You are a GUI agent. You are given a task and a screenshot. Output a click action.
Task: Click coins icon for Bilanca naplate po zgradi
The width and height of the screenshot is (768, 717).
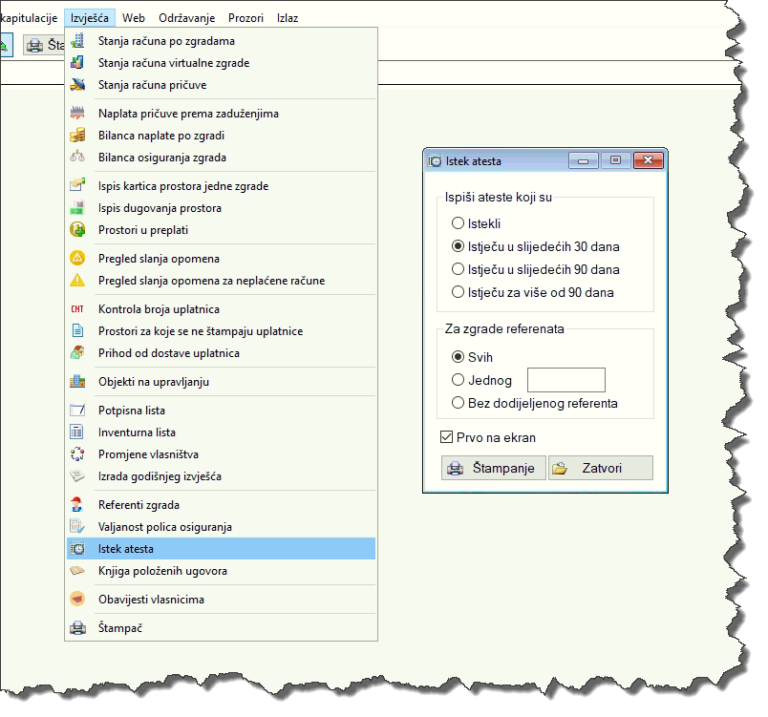77,135
